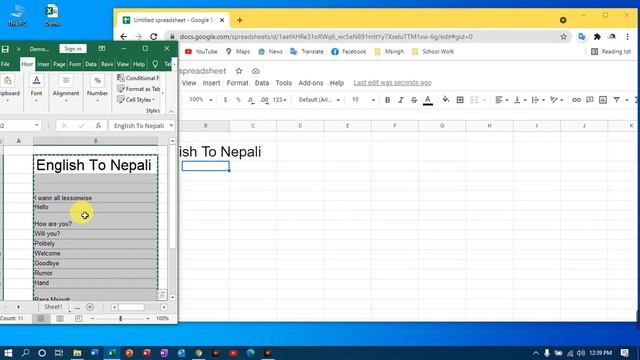Open File tab in Excel
Viewport: 640px width, 360px height.
tap(5, 64)
